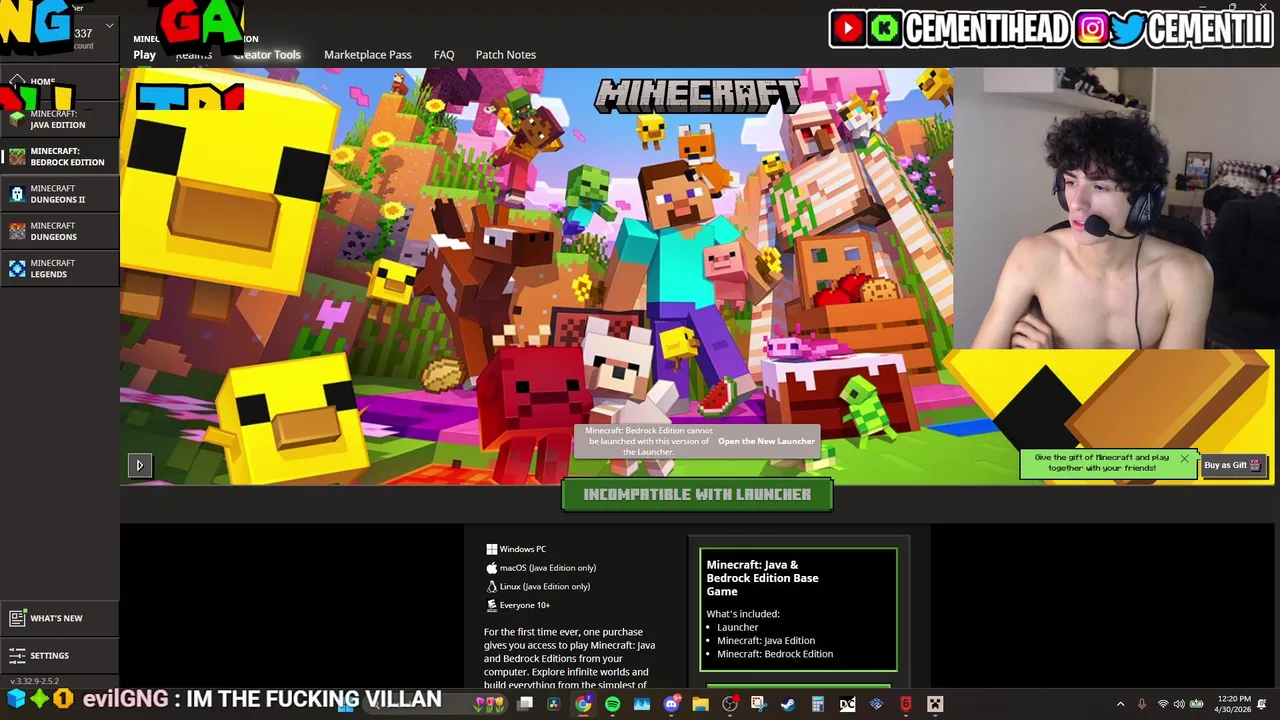Viewport: 1280px width, 720px height.
Task: Click the launcher version number text
Action: [35, 681]
